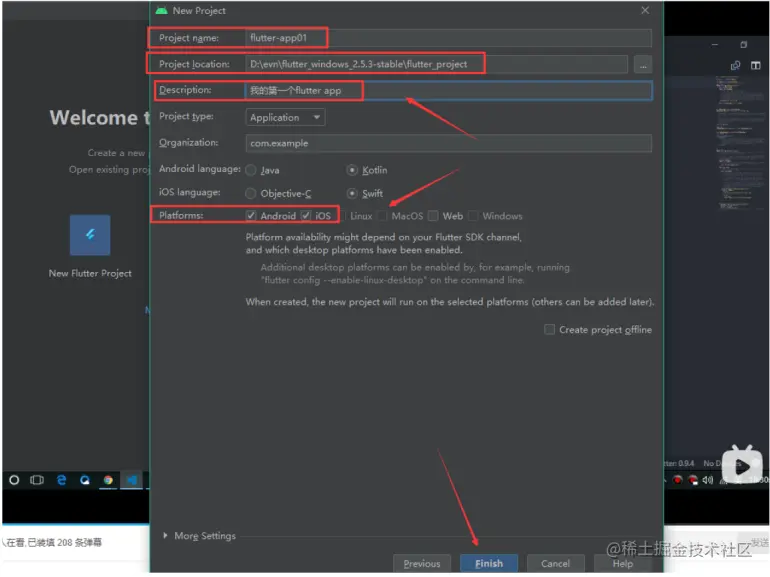The height and width of the screenshot is (577, 770).
Task: Enable the Linux platform checkbox
Action: pyautogui.click(x=342, y=216)
